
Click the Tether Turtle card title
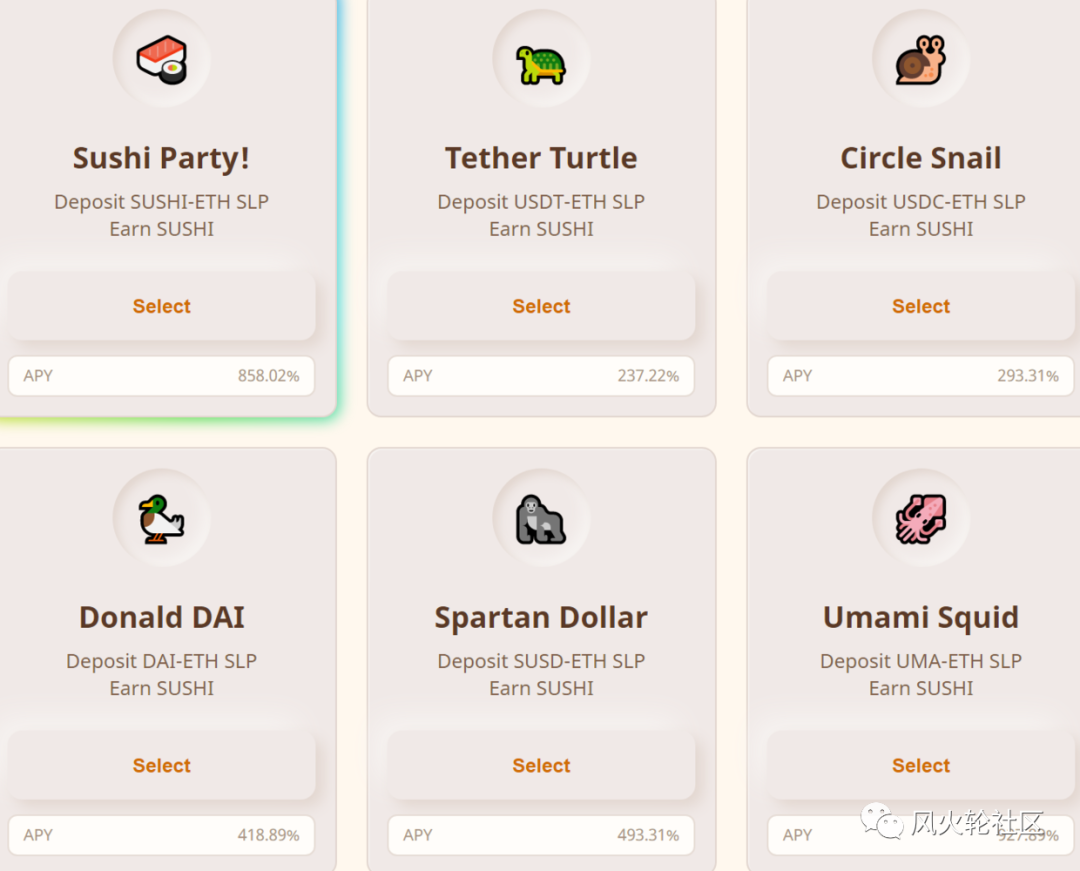[x=541, y=158]
